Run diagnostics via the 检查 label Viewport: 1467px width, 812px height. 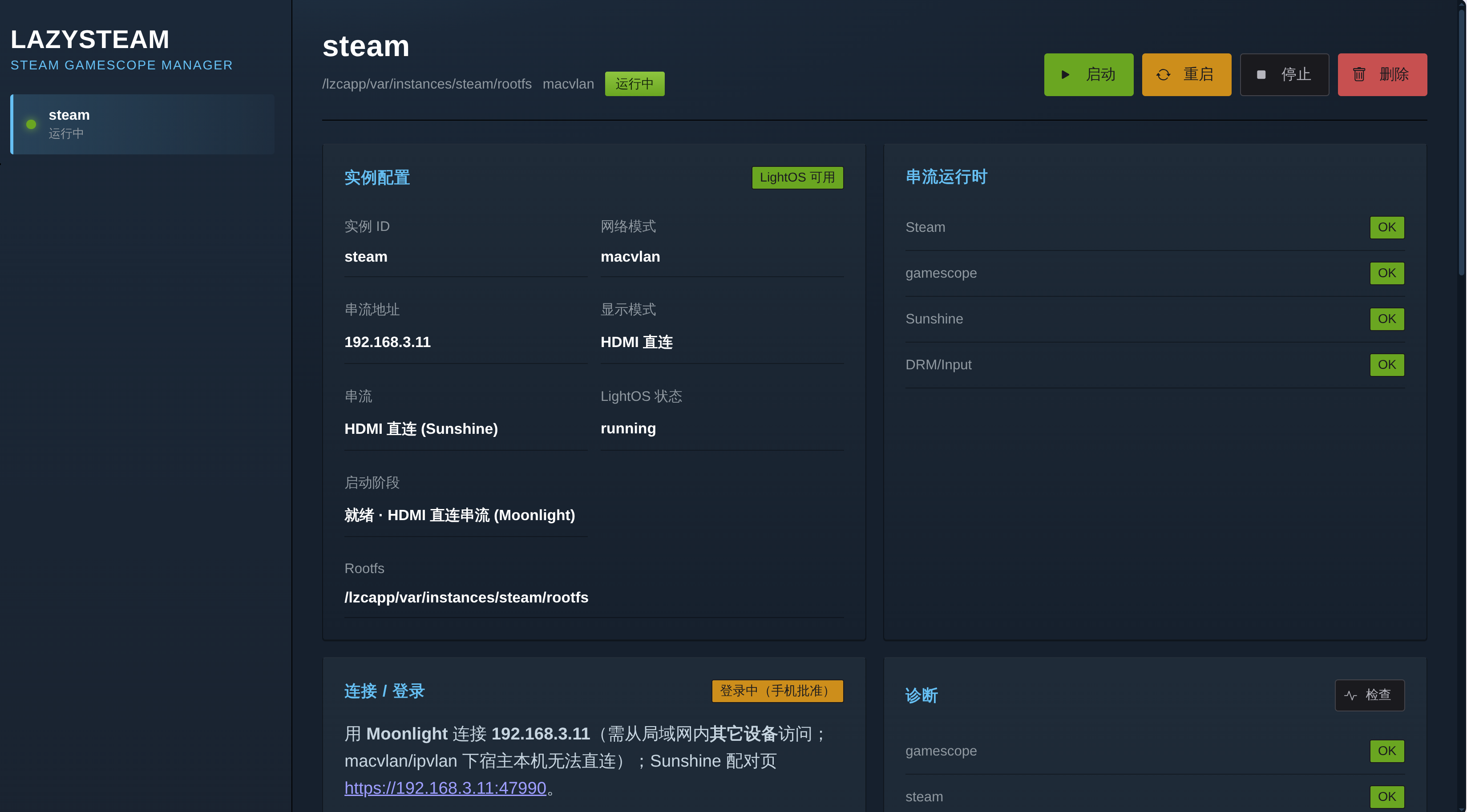point(1378,695)
